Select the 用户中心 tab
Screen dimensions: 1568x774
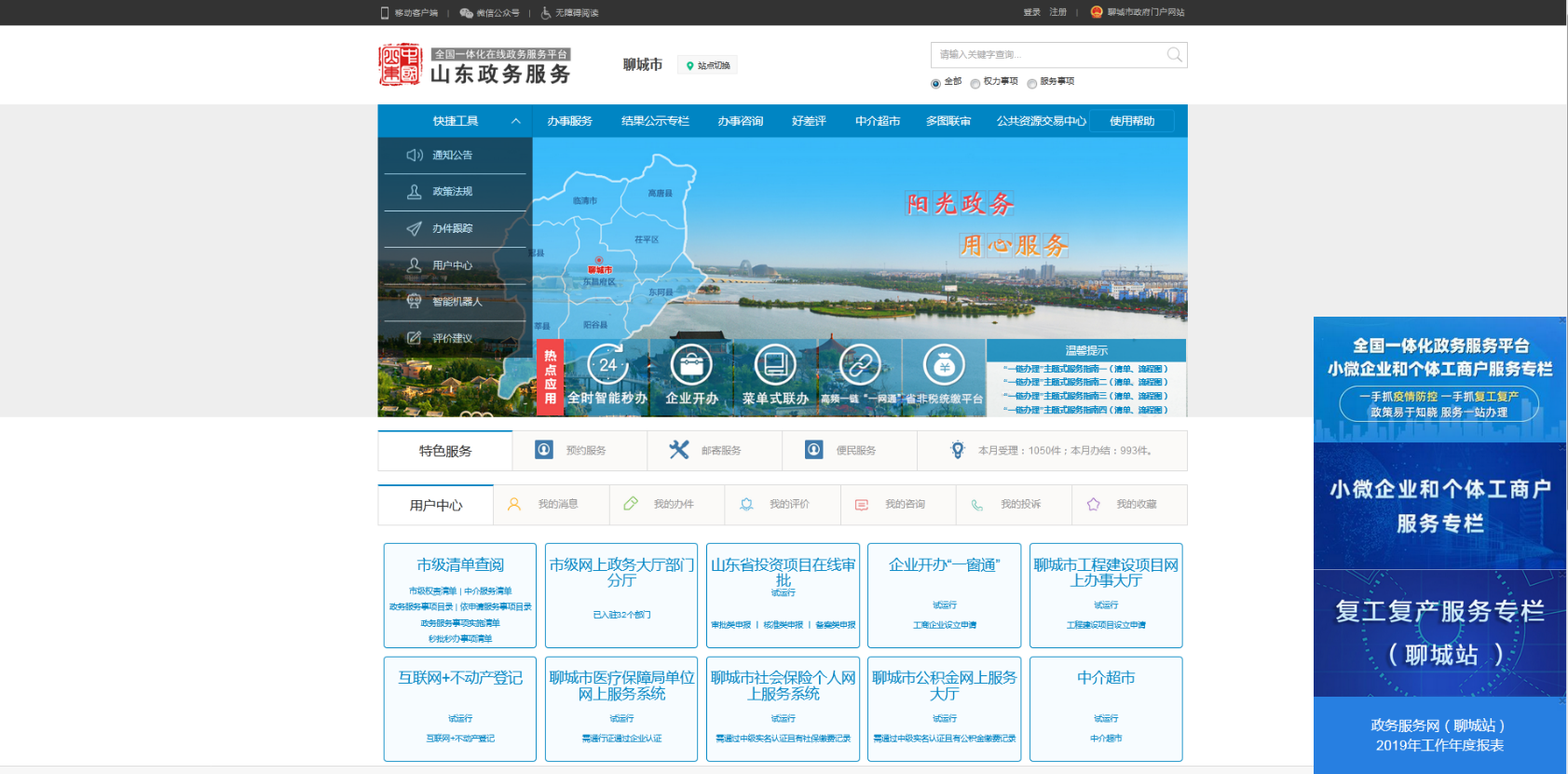coord(436,505)
